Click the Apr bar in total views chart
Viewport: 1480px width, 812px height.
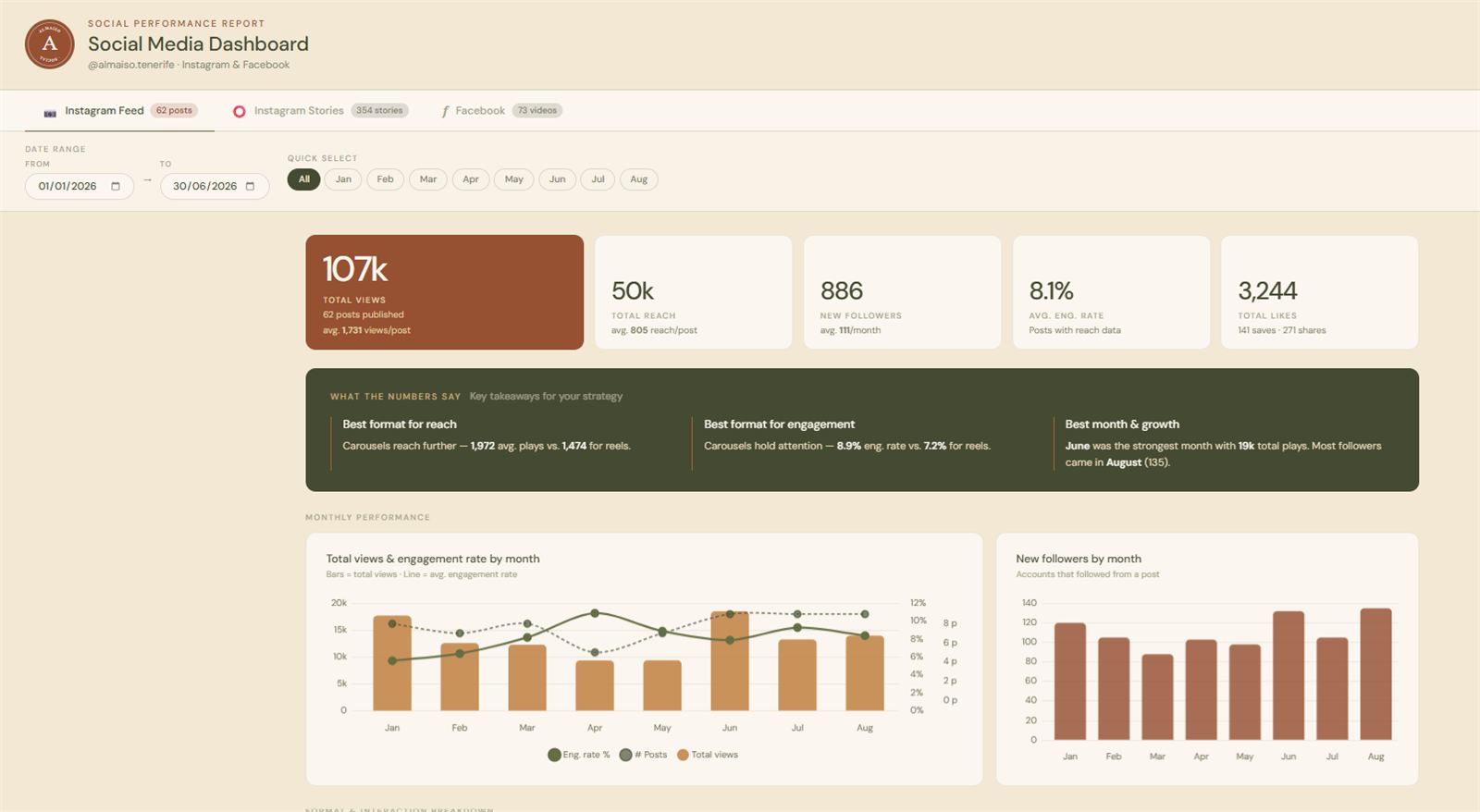pos(595,685)
